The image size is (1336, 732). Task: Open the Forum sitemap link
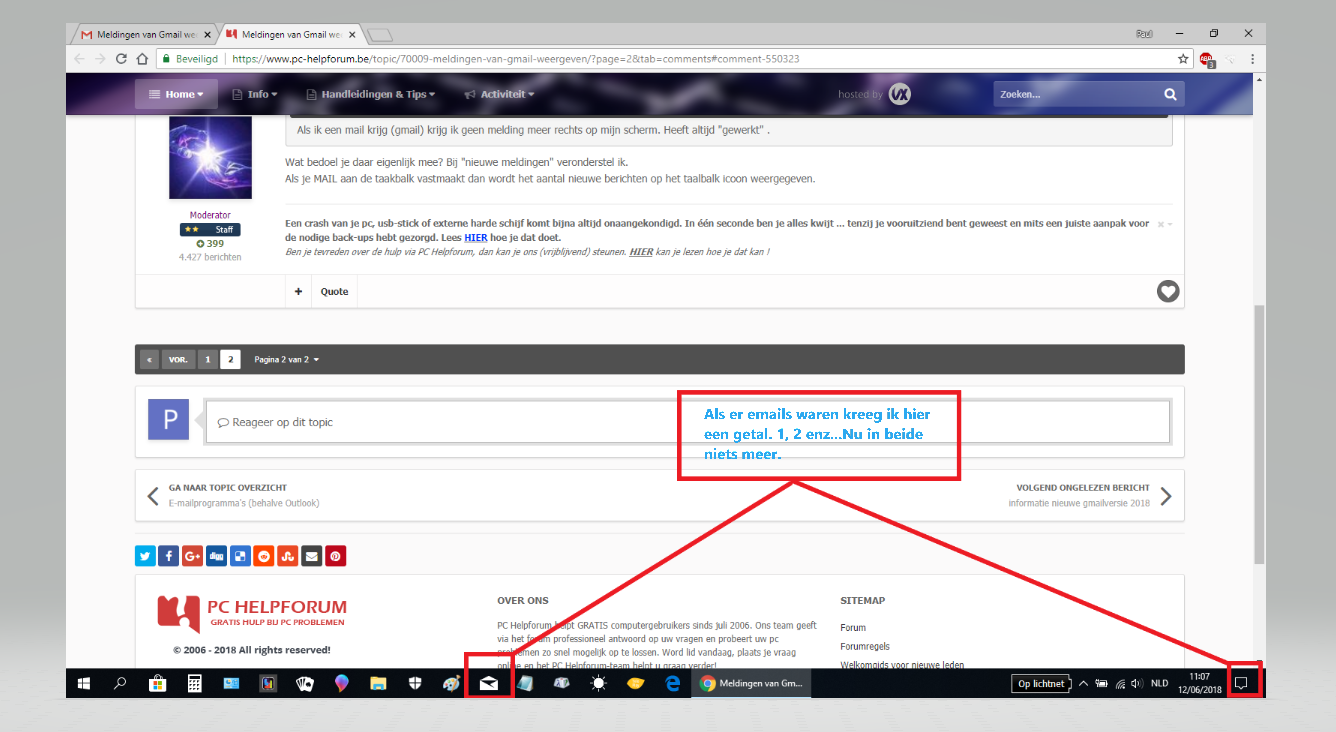click(x=853, y=628)
